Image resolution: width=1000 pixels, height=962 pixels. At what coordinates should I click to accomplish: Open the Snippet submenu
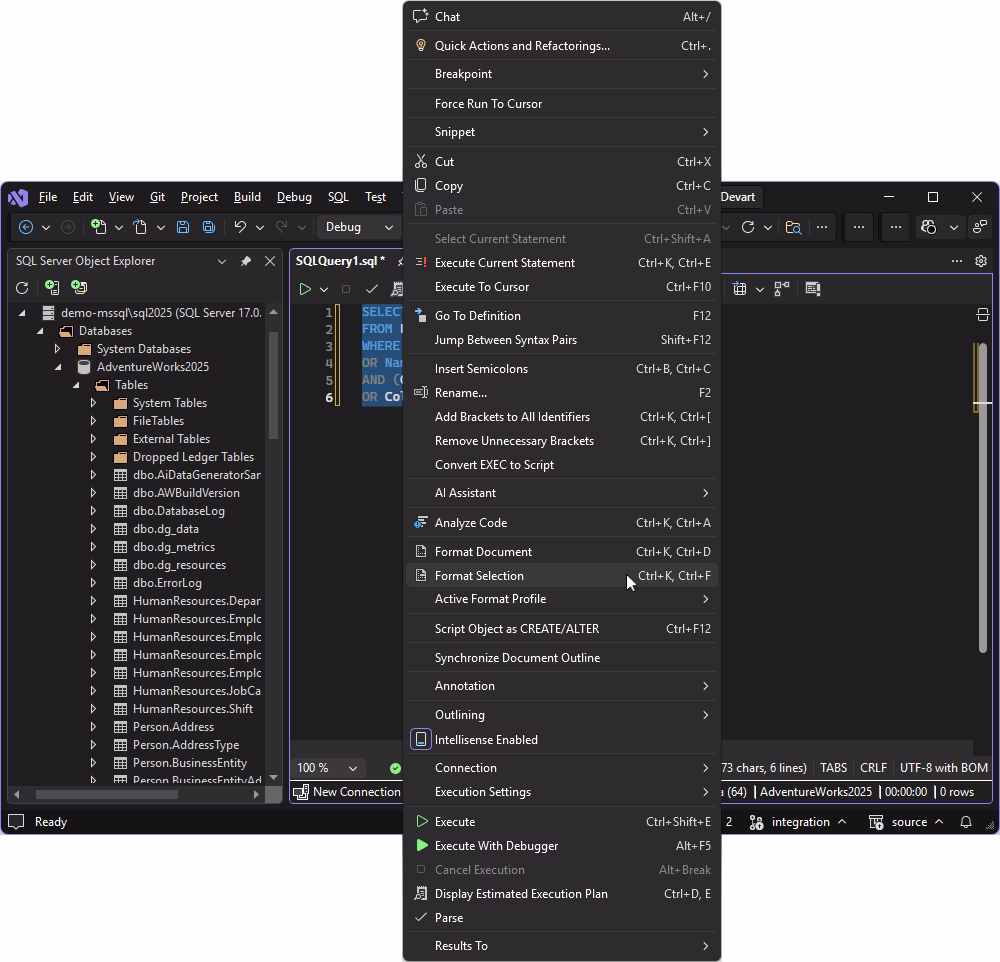(x=562, y=132)
